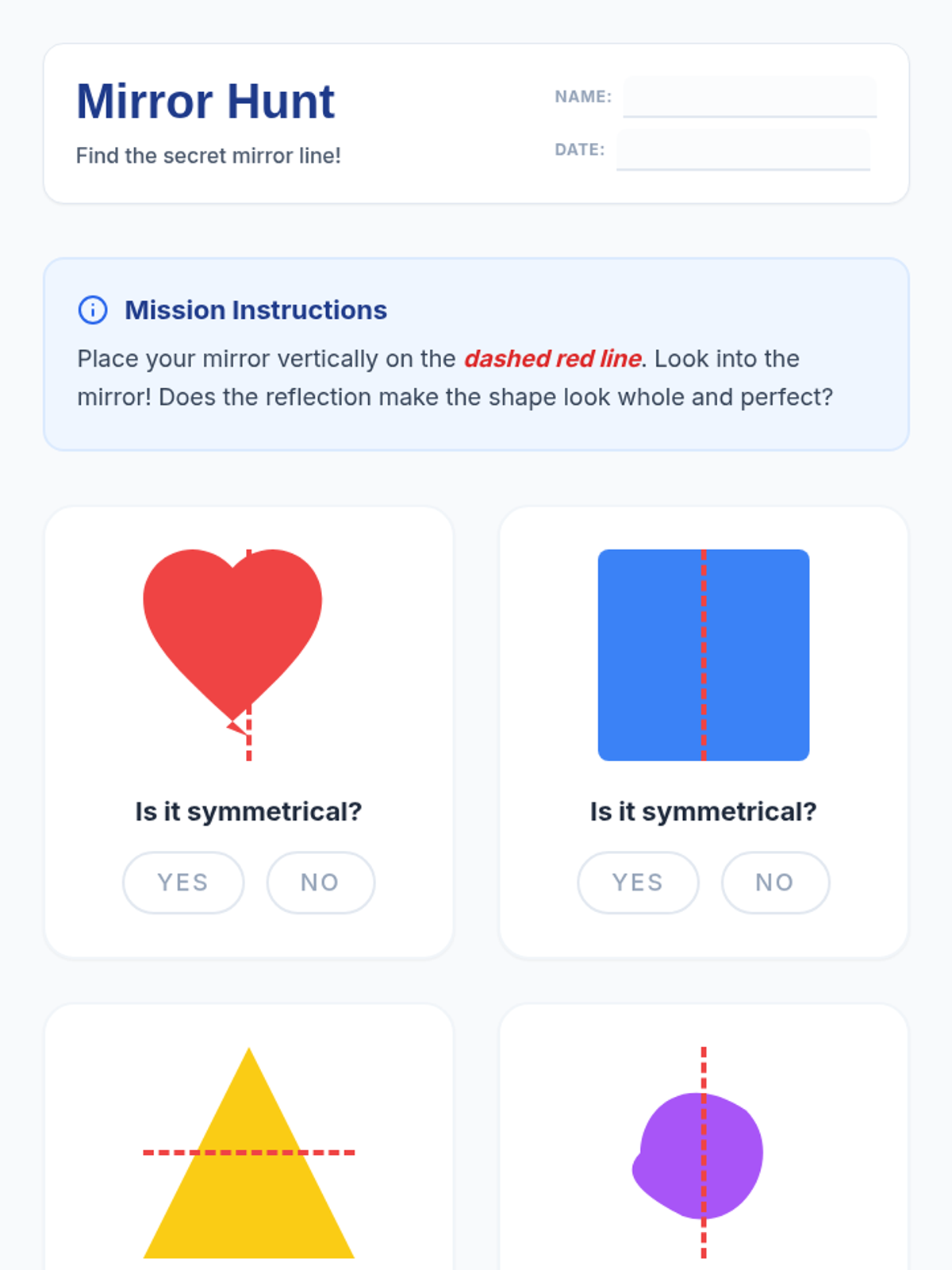The height and width of the screenshot is (1270, 952).
Task: Select NO under the red heart
Action: pyautogui.click(x=321, y=883)
